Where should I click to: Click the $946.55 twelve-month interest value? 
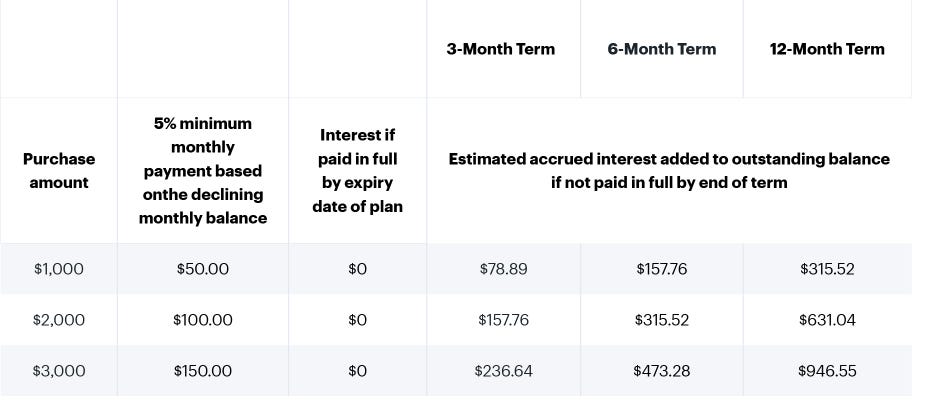pos(827,371)
